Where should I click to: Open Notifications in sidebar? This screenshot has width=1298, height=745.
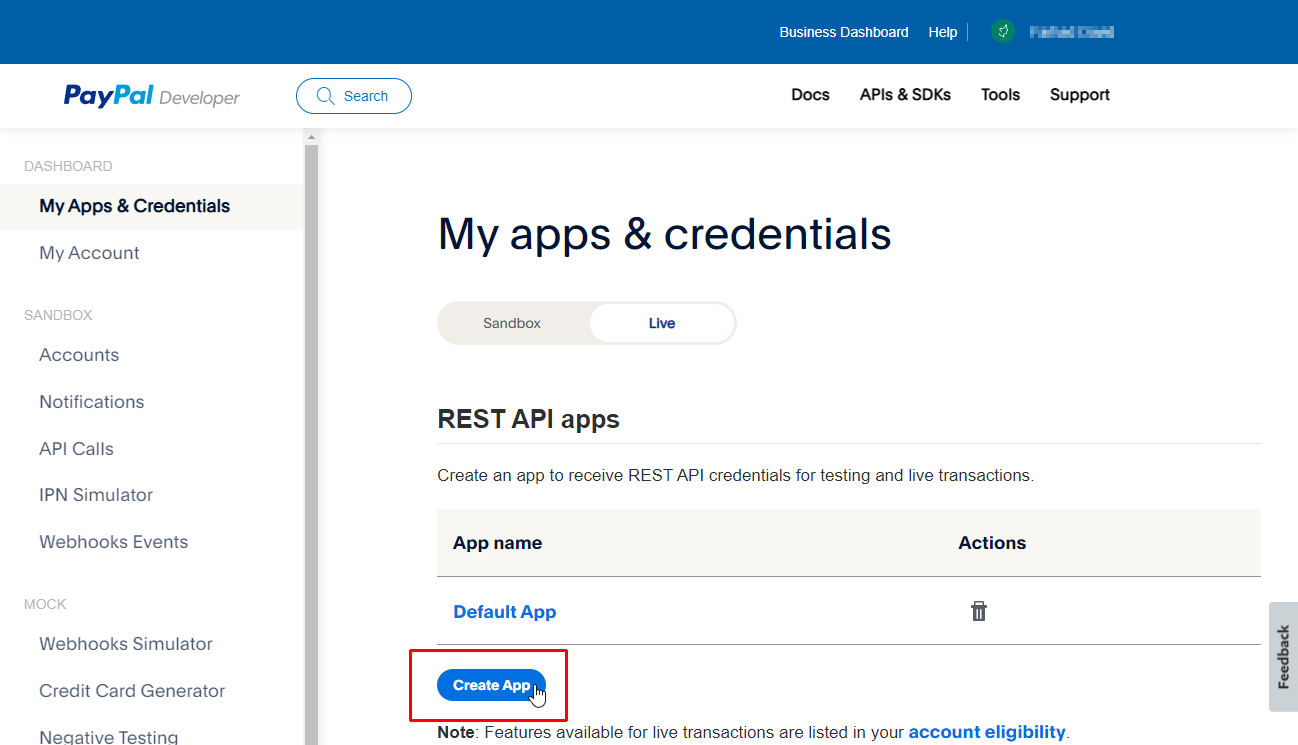92,402
